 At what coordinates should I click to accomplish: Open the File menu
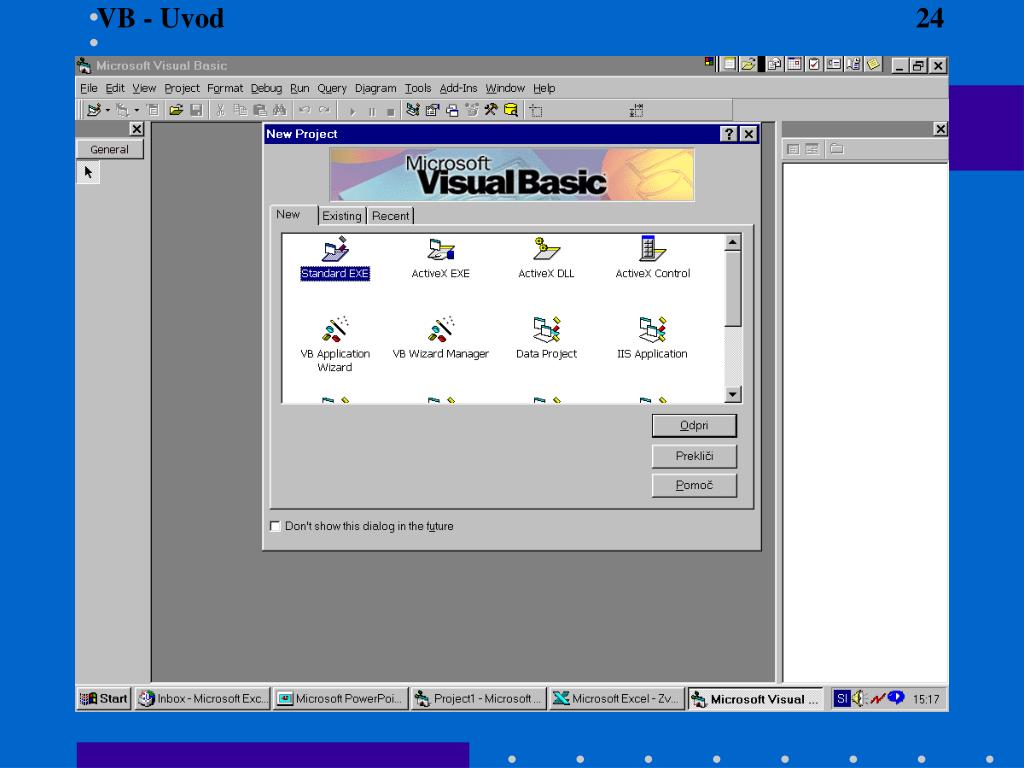[89, 88]
